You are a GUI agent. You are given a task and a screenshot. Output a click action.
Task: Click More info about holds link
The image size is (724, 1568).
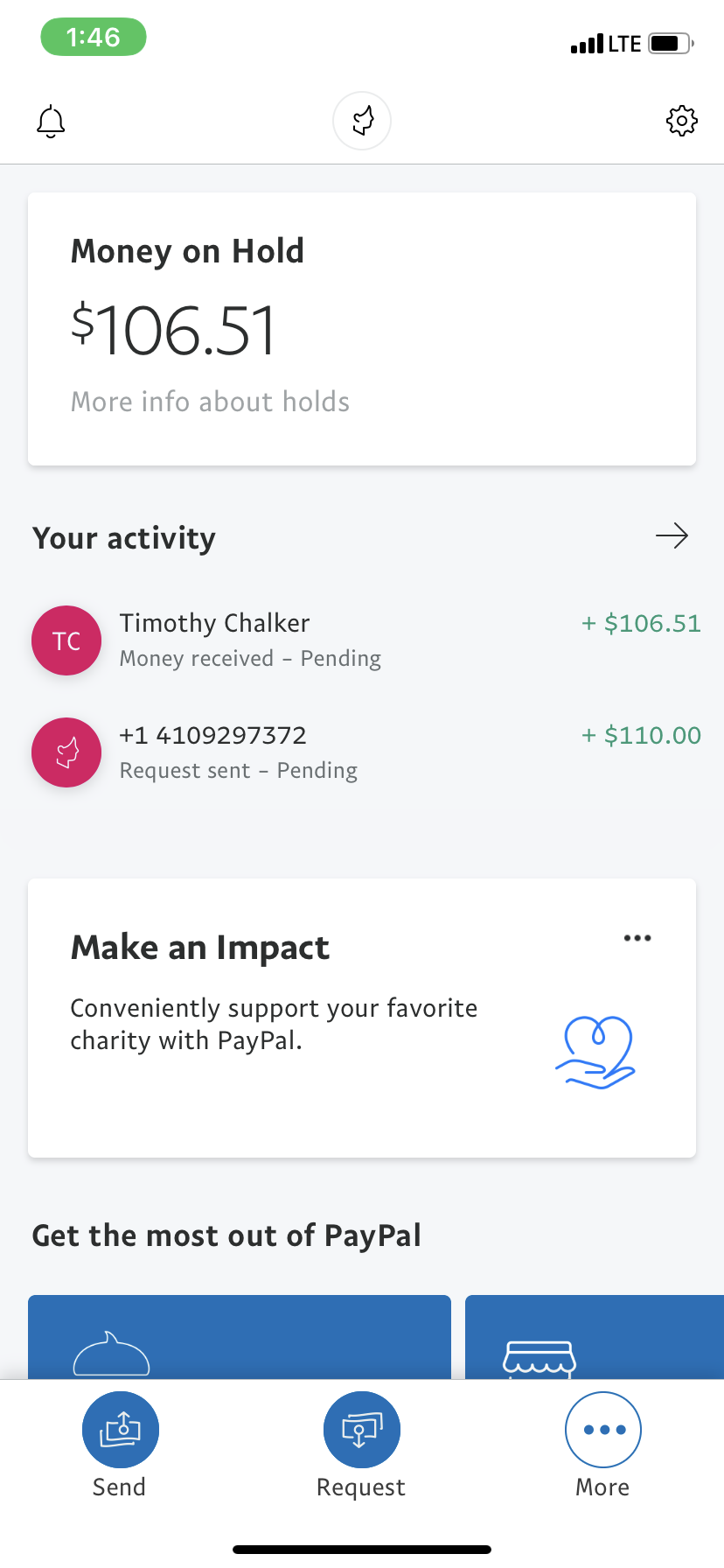pos(210,402)
